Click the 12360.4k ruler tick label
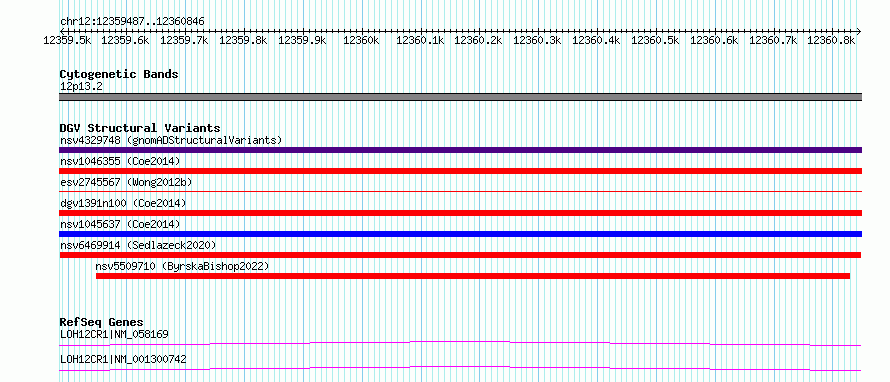This screenshot has height=382, width=890. (x=596, y=40)
